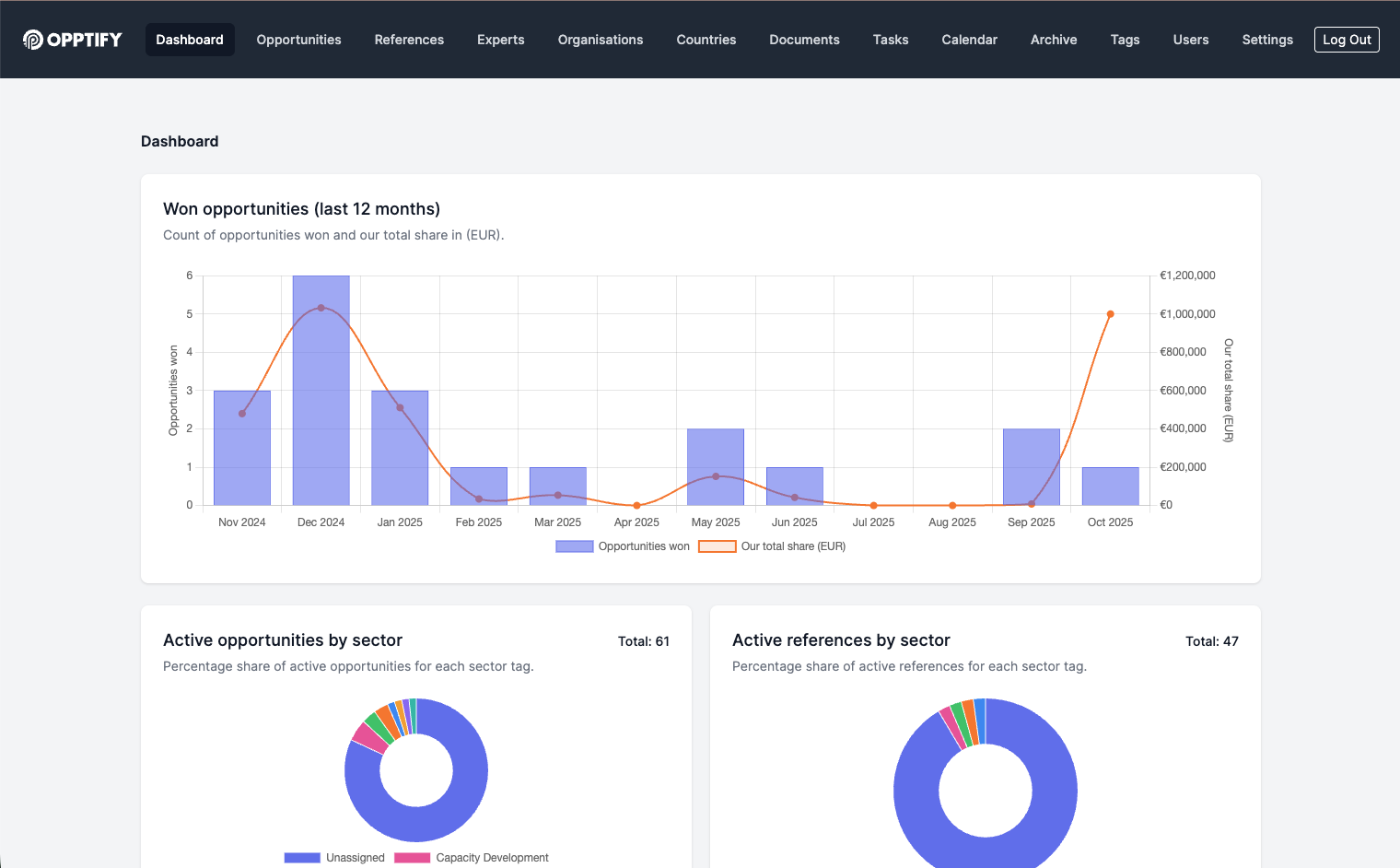The width and height of the screenshot is (1400, 868).
Task: Open Settings
Action: tap(1267, 39)
